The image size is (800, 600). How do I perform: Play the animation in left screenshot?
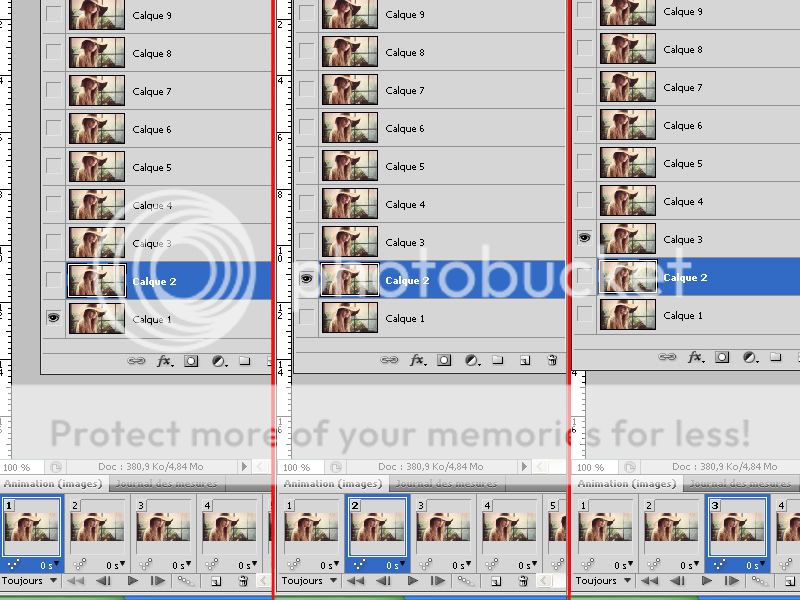click(133, 581)
